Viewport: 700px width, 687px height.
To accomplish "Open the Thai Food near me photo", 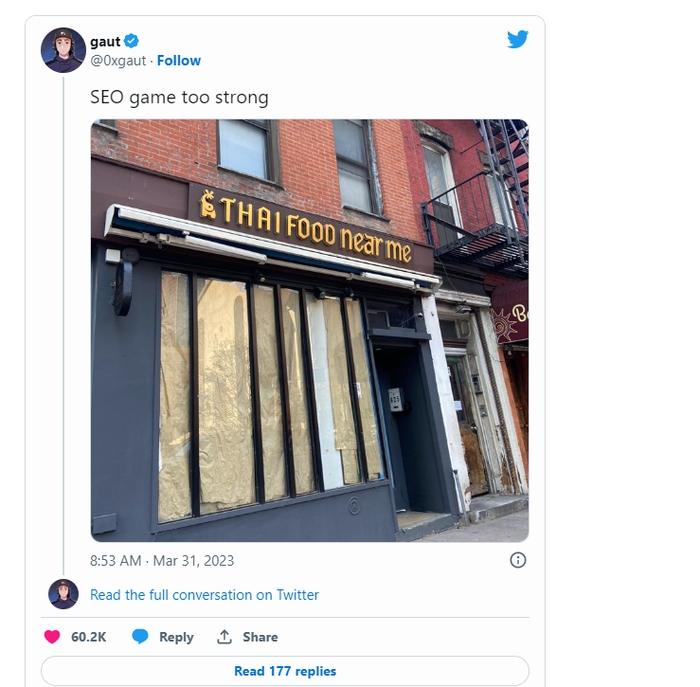I will 310,330.
